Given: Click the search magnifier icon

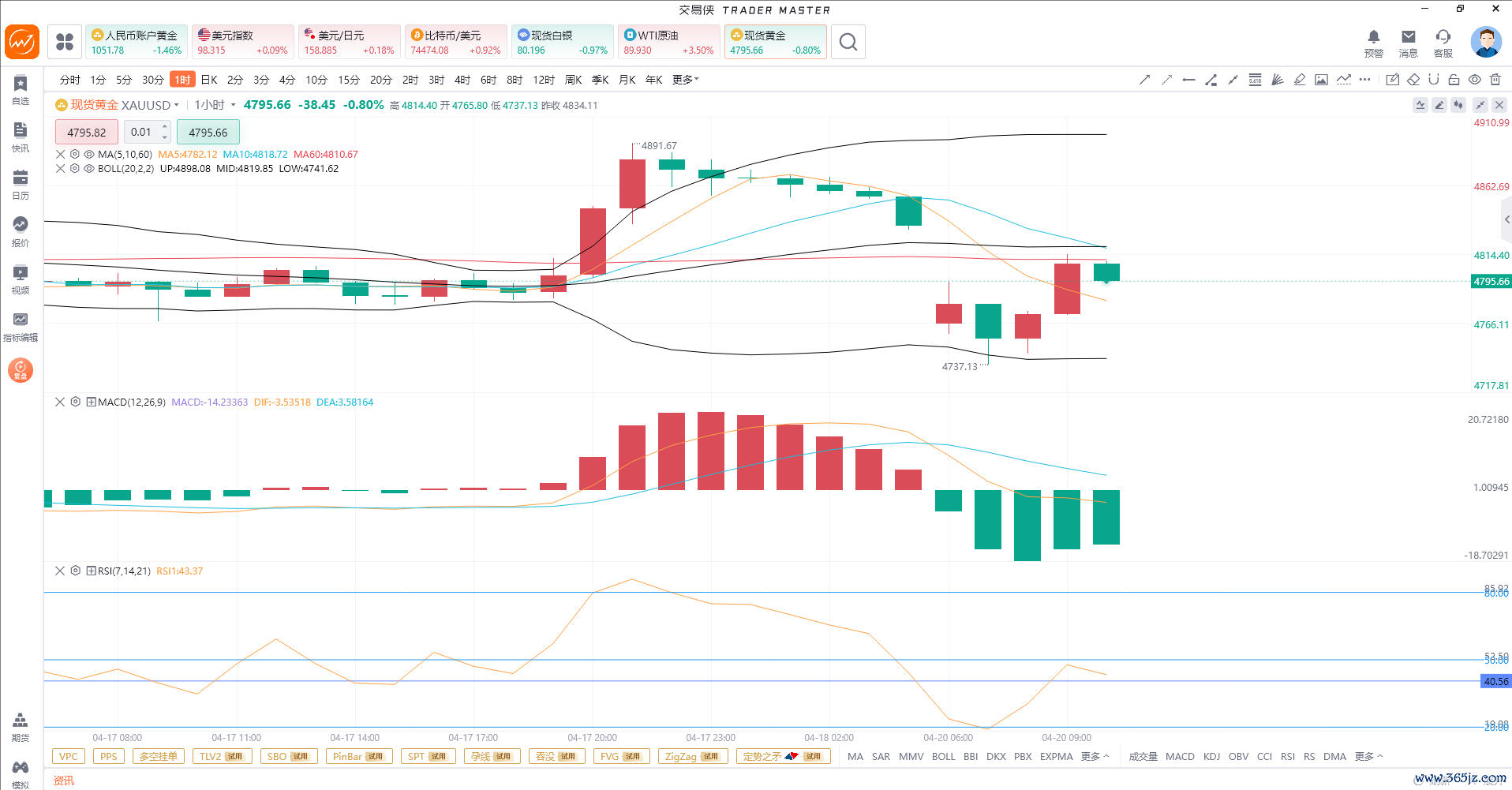Looking at the screenshot, I should pyautogui.click(x=848, y=43).
